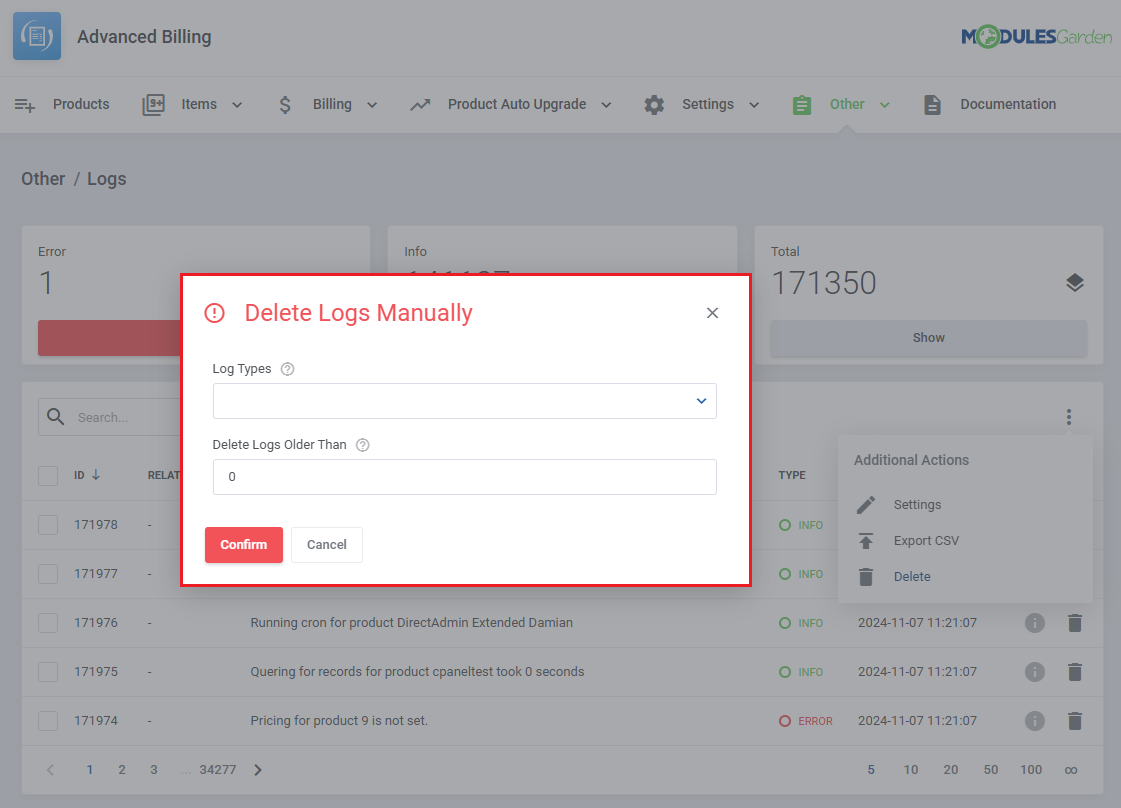Click info icon for log 171975
The width and height of the screenshot is (1121, 808).
tap(1034, 672)
